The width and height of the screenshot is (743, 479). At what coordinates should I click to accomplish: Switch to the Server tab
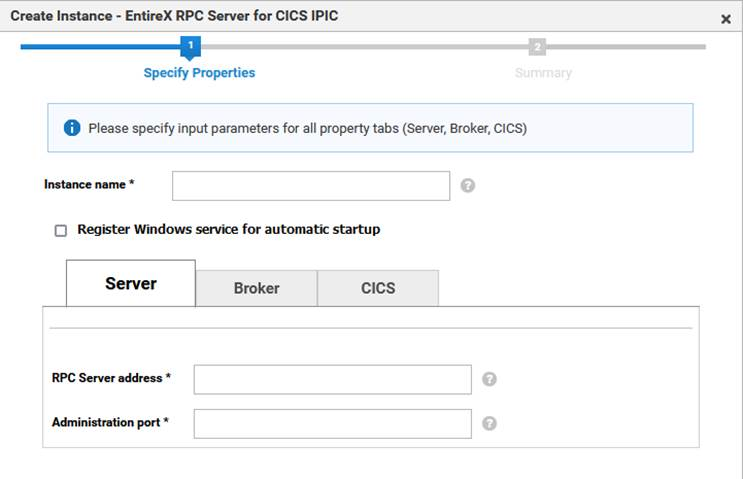click(131, 283)
